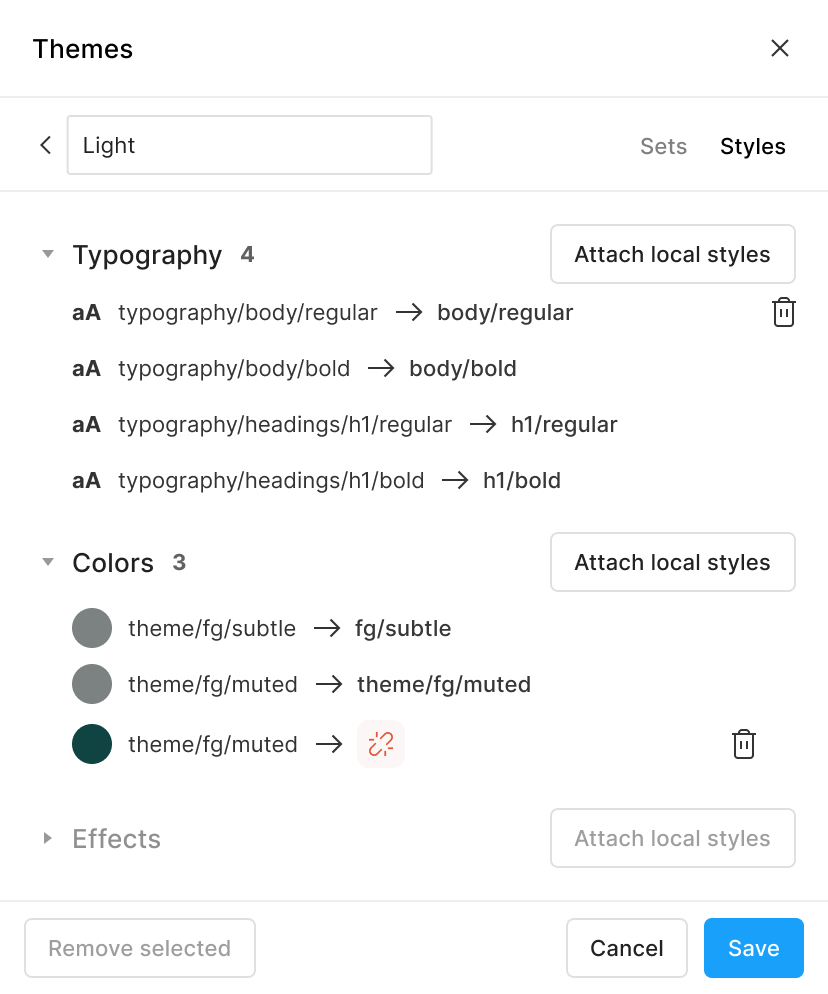This screenshot has height=994, width=828.
Task: Delete the typography/body/regular style mapping
Action: click(784, 312)
